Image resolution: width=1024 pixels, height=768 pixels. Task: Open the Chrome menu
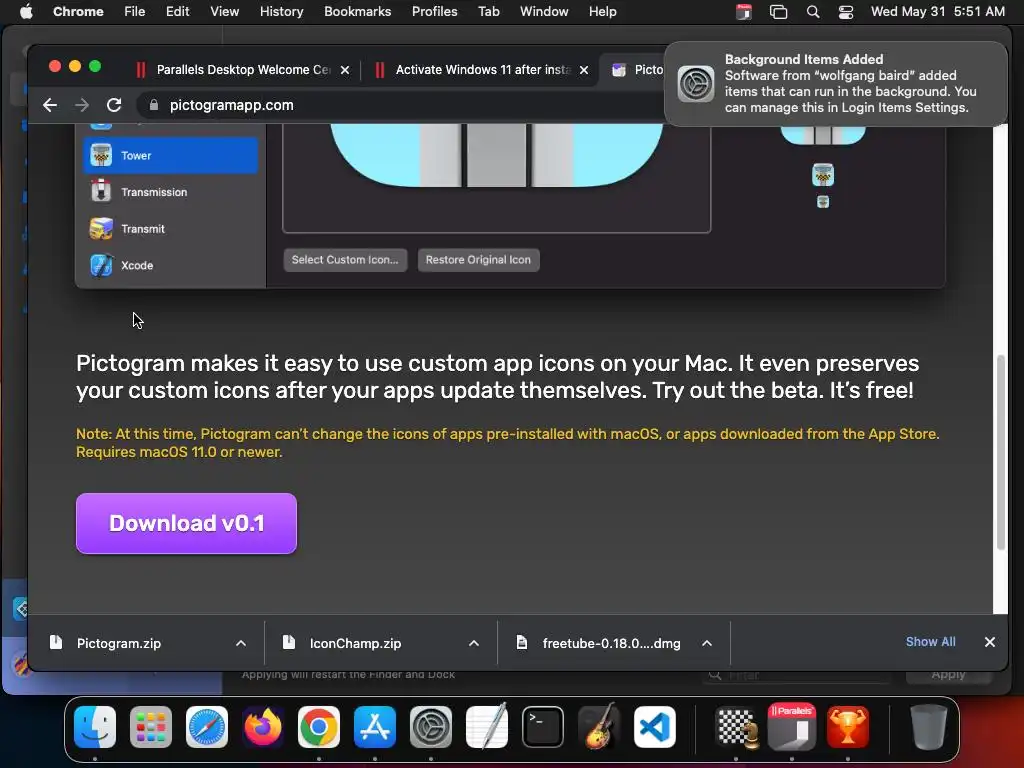click(x=78, y=12)
